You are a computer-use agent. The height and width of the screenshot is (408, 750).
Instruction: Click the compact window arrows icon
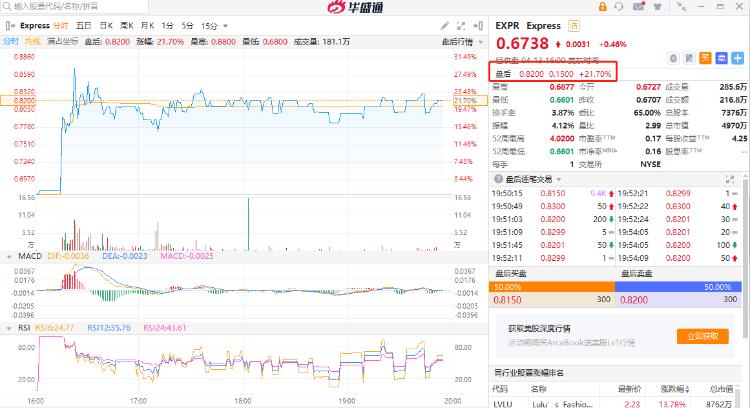pyautogui.click(x=681, y=7)
